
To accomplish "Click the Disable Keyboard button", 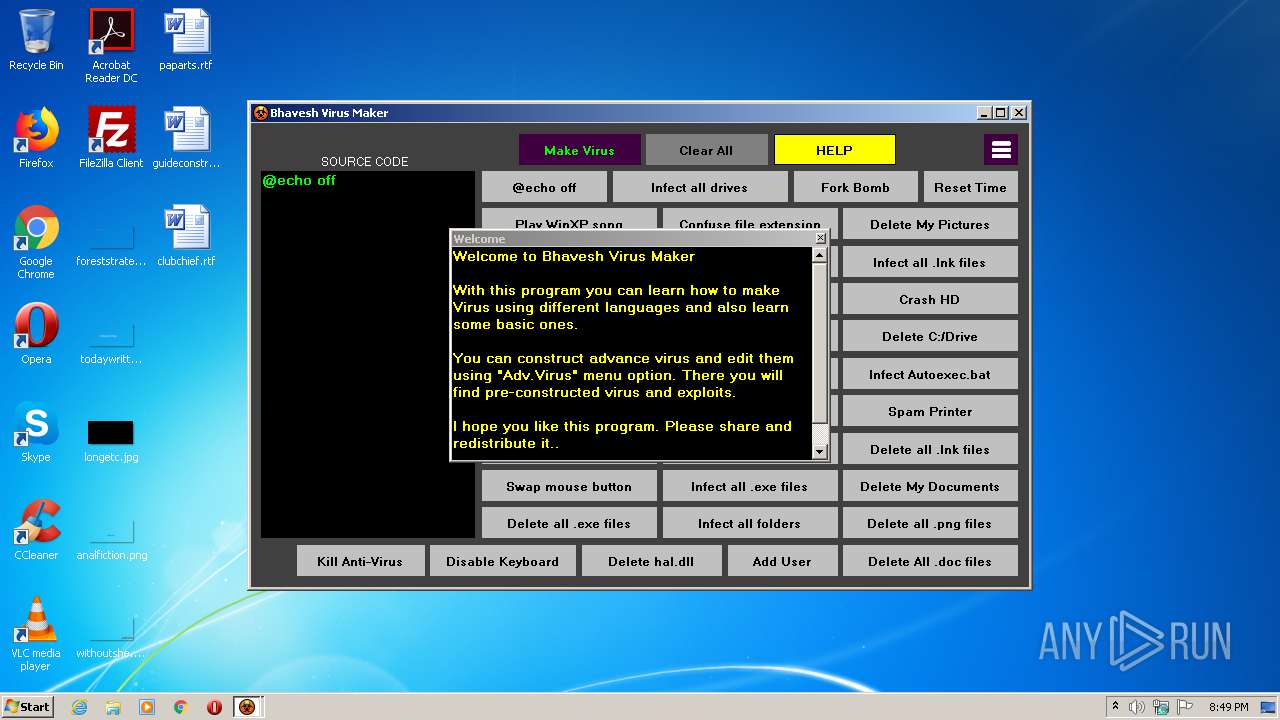I will 502,561.
